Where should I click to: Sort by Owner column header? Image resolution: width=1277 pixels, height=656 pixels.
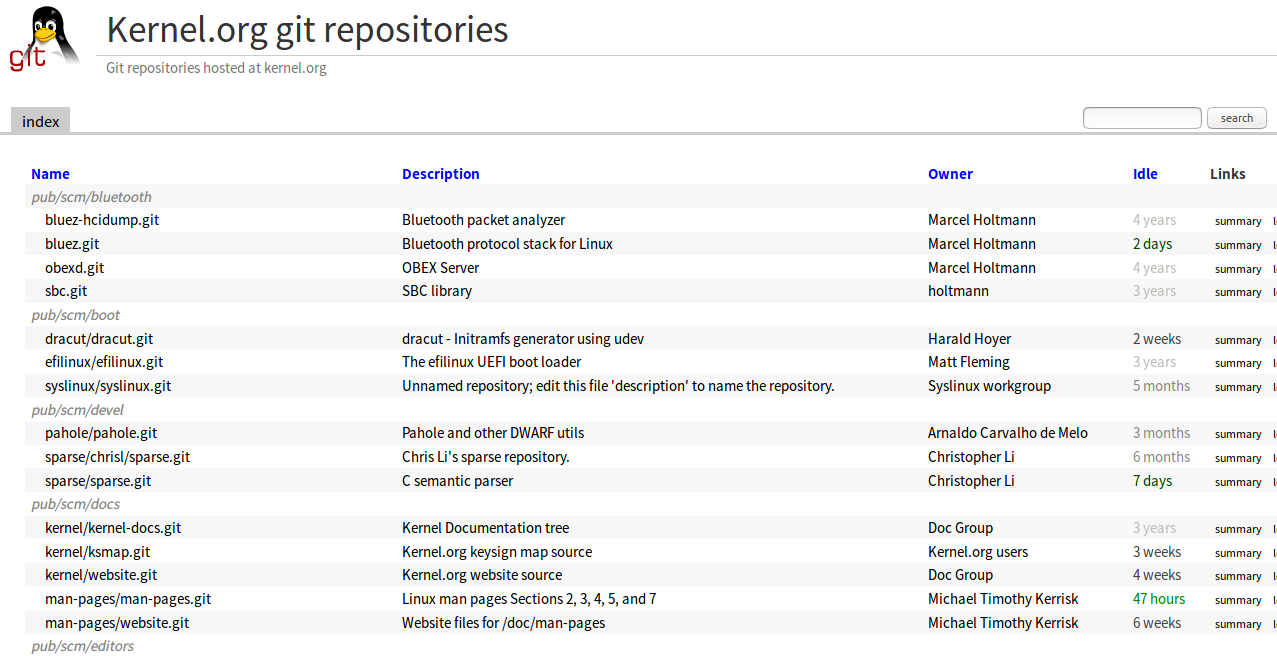pos(950,174)
